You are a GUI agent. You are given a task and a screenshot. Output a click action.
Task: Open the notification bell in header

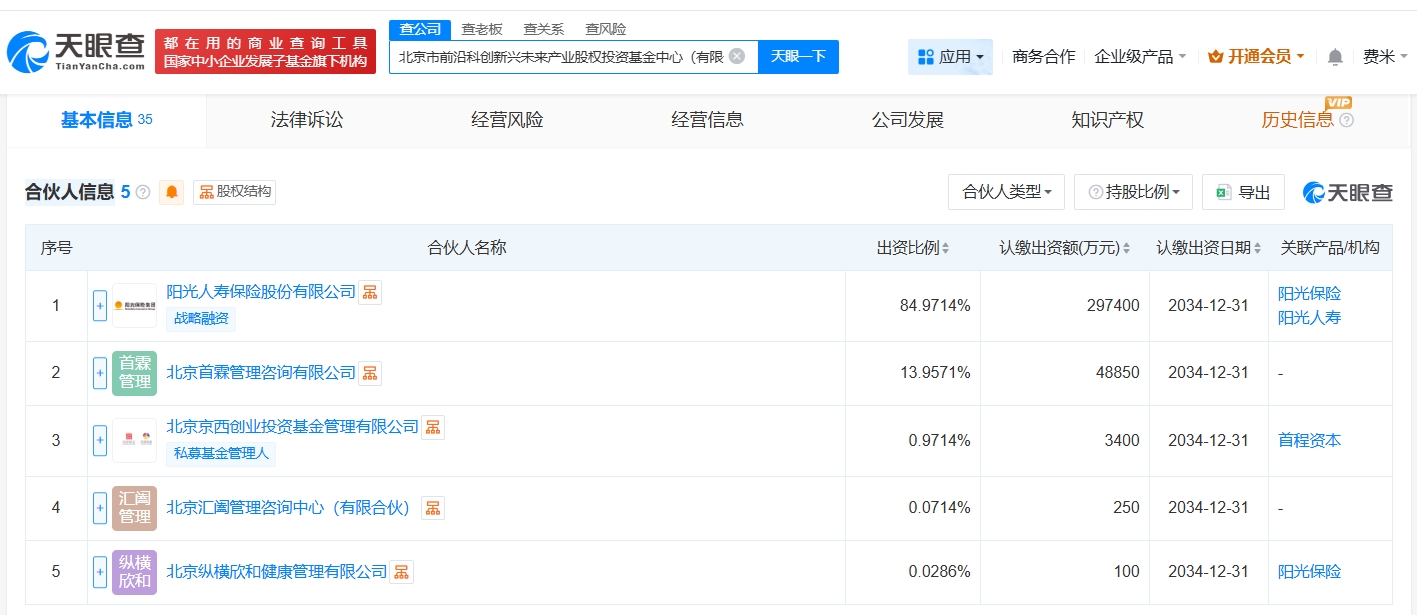1335,57
